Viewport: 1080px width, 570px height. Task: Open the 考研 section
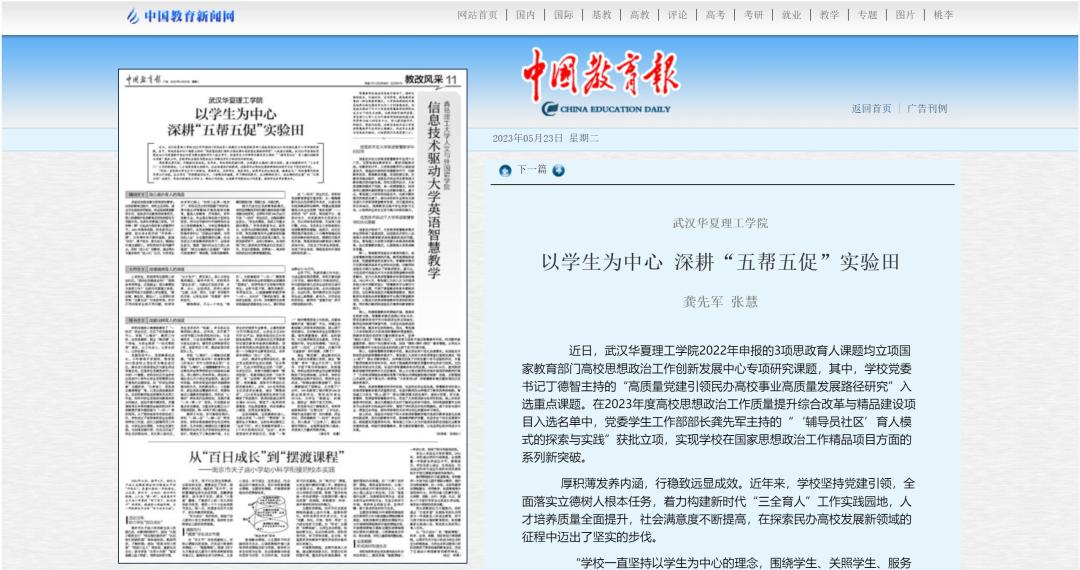[753, 15]
